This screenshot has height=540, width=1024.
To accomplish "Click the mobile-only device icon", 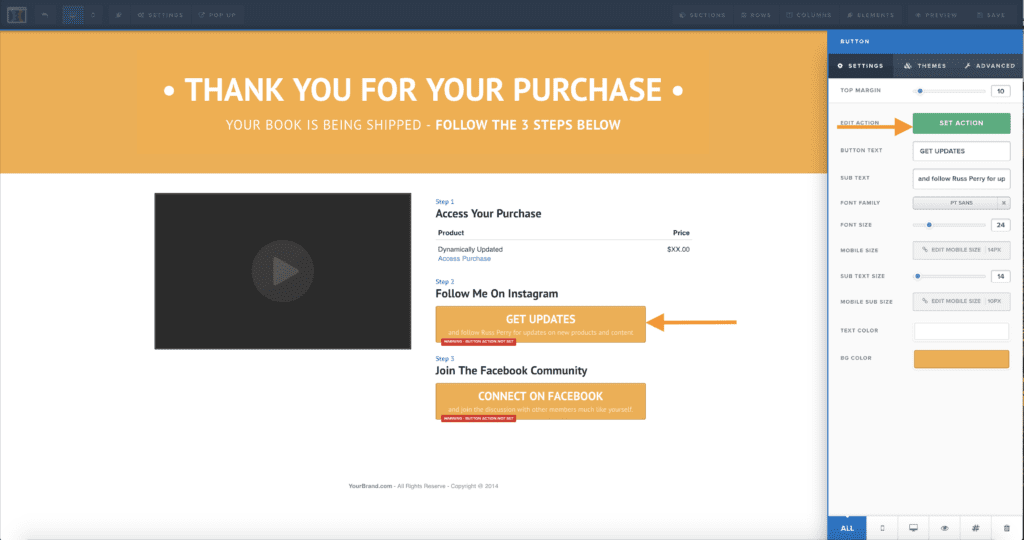I will (x=881, y=527).
